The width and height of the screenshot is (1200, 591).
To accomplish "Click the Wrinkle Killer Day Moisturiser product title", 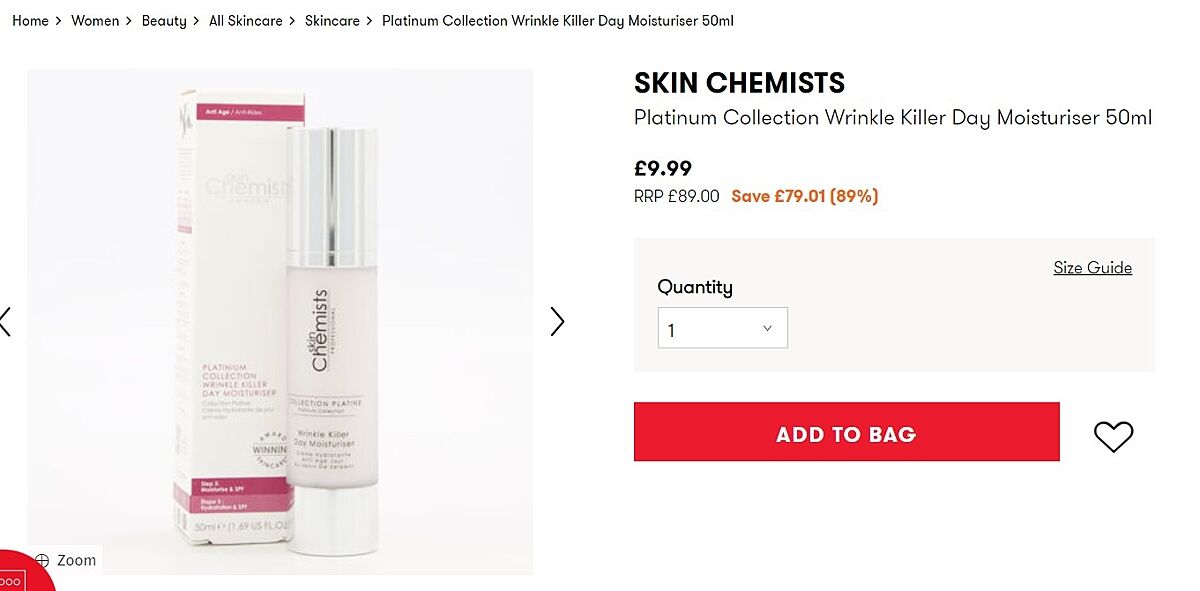I will pos(893,118).
